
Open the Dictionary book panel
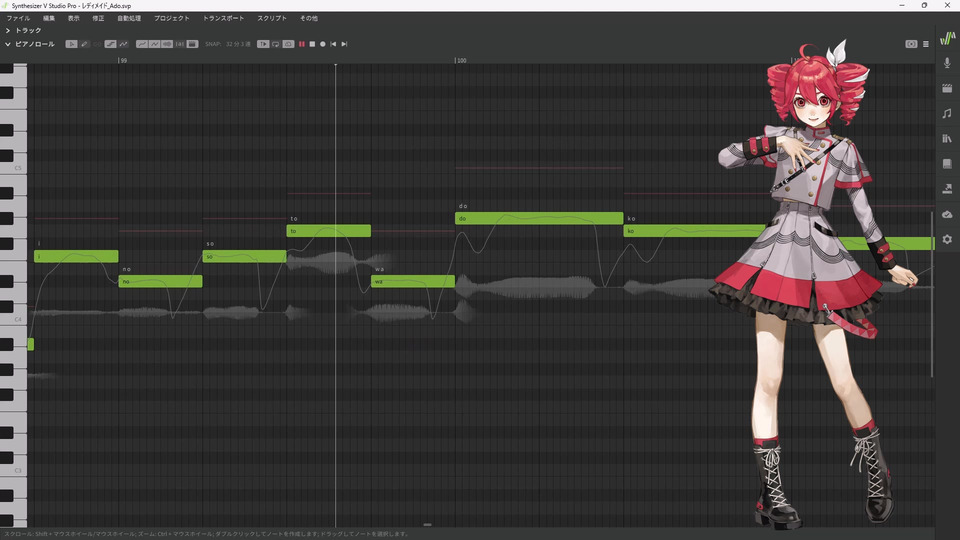[947, 163]
